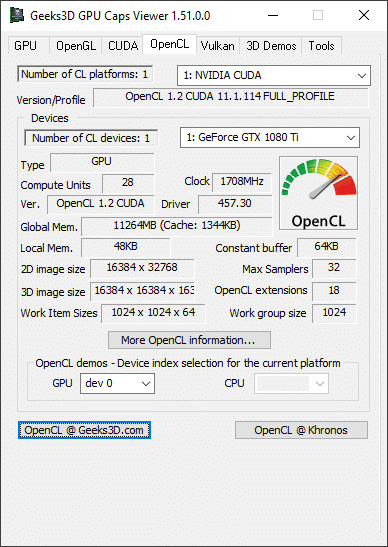The height and width of the screenshot is (547, 388).
Task: Click the 3D image size value field
Action: click(142, 291)
